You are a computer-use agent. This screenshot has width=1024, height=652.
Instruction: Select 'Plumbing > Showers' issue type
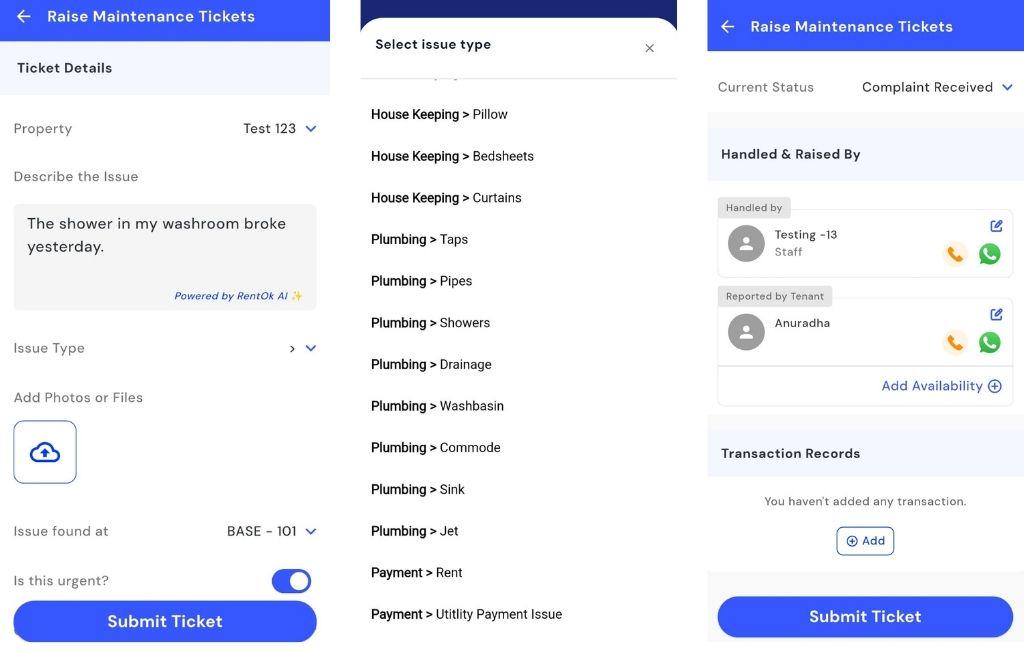point(431,323)
